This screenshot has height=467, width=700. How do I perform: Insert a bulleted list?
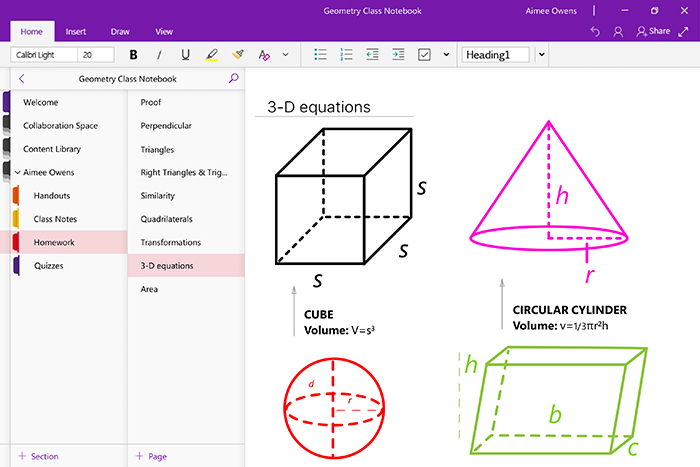point(321,55)
